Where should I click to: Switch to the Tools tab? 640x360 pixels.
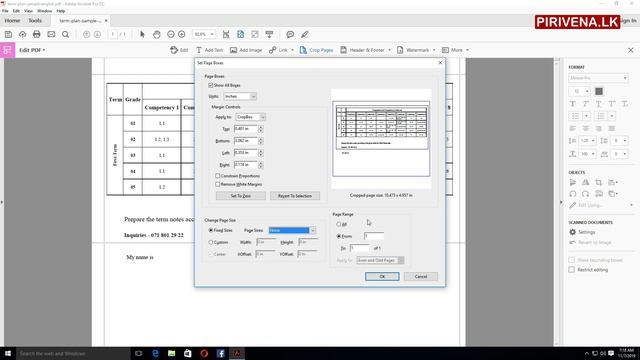point(35,20)
